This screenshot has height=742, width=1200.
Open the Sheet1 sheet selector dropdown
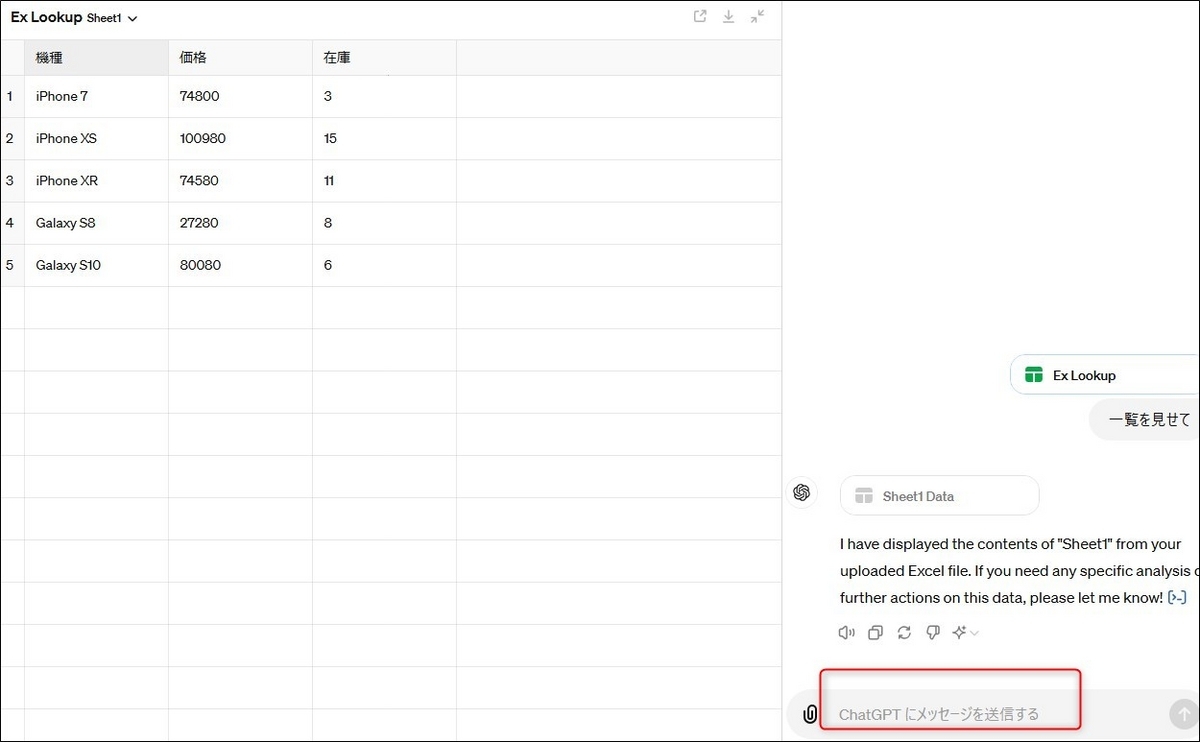(x=112, y=18)
